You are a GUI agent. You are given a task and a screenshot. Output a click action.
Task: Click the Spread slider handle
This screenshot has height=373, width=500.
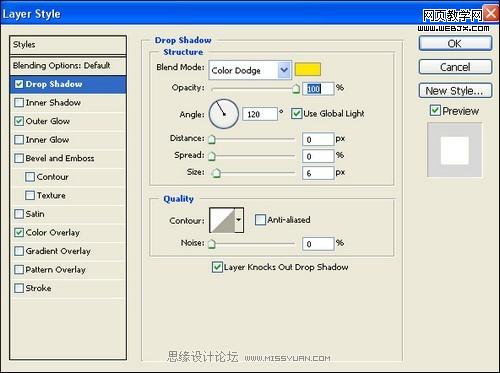pyautogui.click(x=212, y=156)
